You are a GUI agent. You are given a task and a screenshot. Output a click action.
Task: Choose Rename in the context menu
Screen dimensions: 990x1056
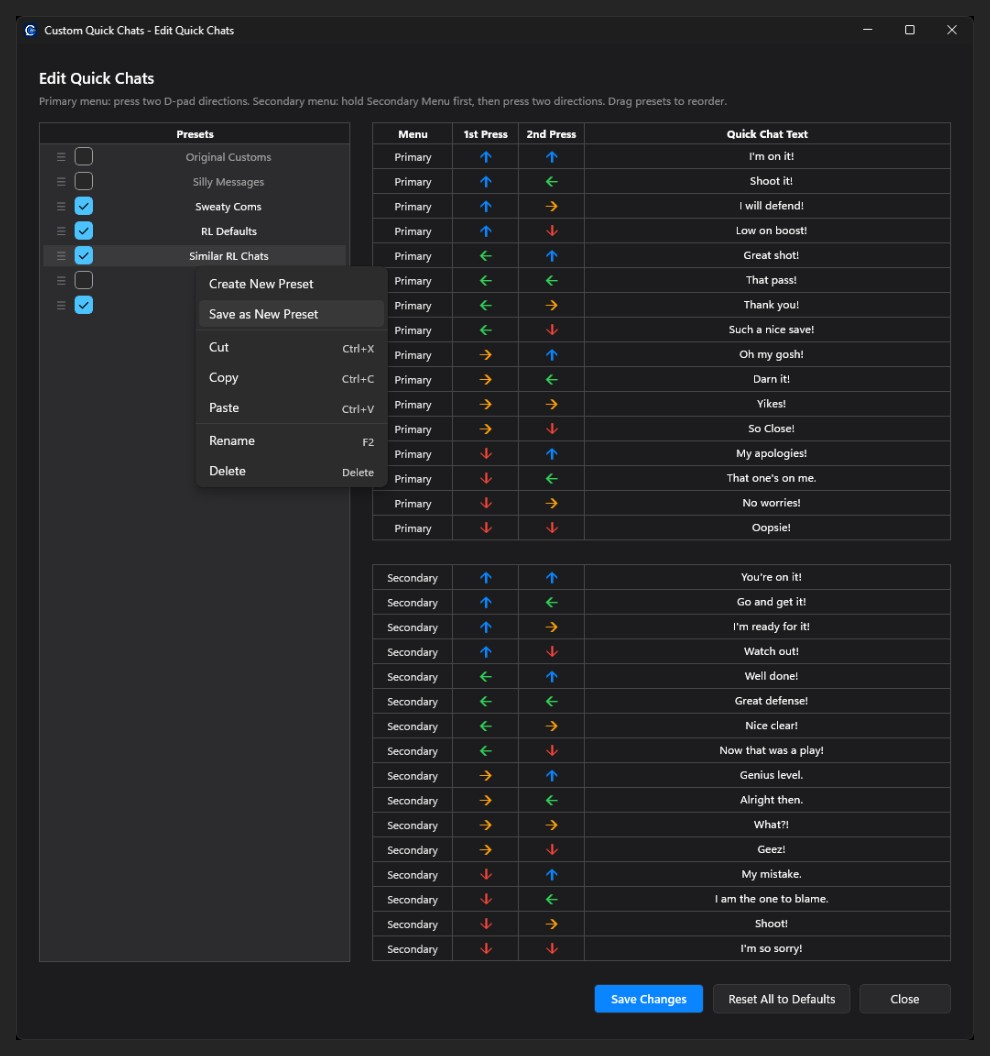(x=291, y=441)
